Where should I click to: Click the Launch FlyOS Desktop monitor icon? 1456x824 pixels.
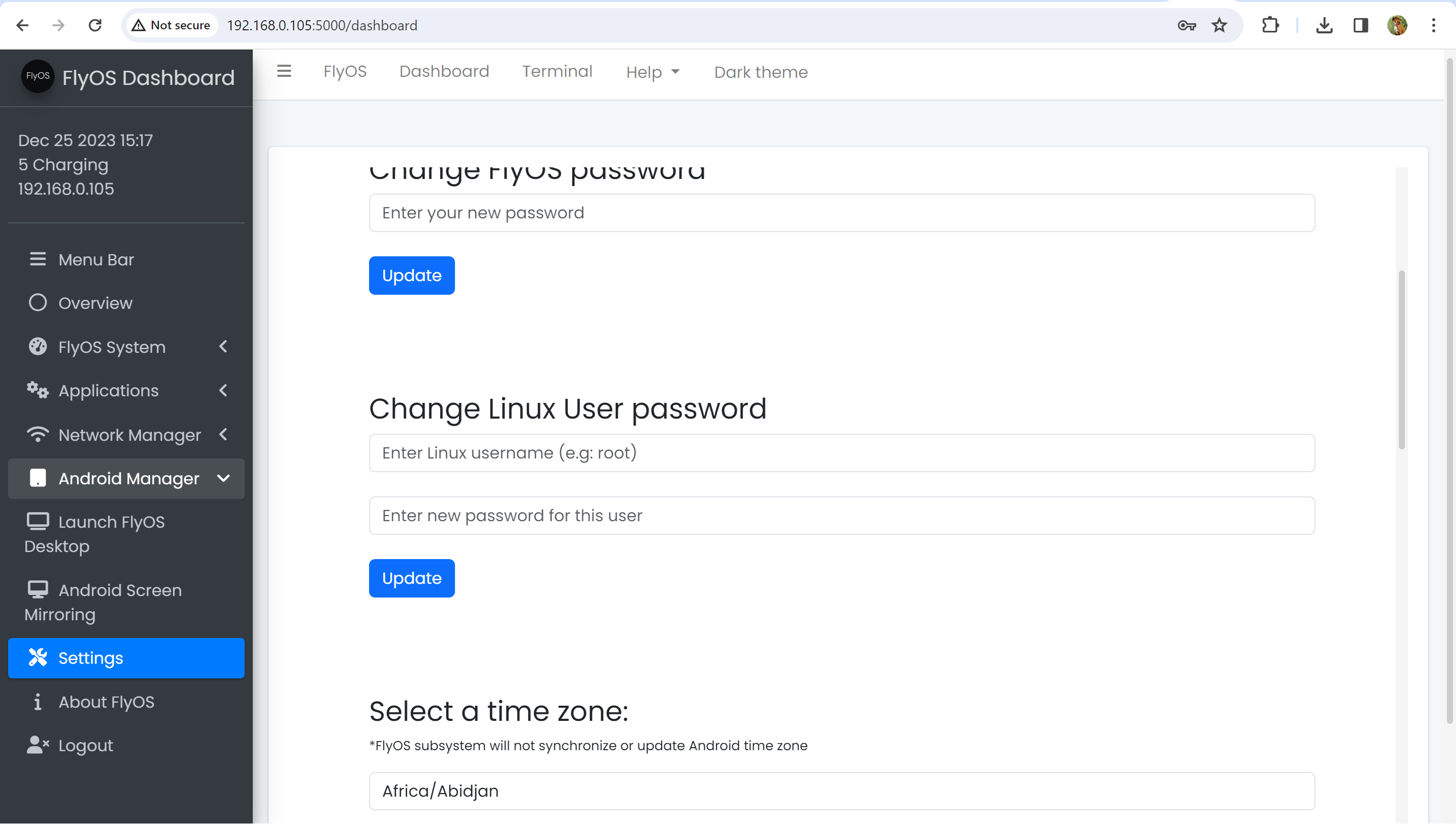pos(37,521)
